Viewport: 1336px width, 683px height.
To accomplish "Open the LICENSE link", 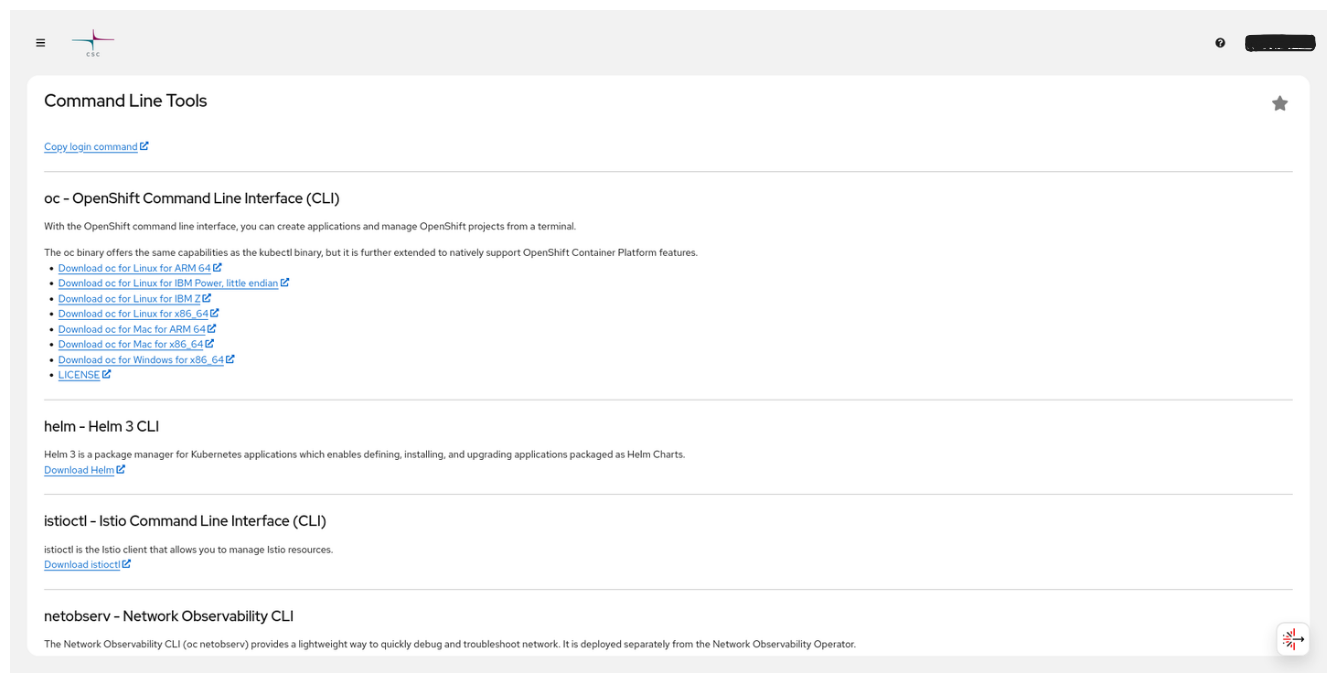I will point(80,374).
